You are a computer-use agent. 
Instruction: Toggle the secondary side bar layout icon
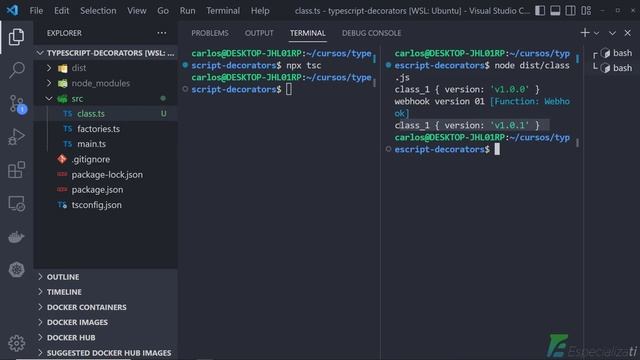click(x=571, y=11)
